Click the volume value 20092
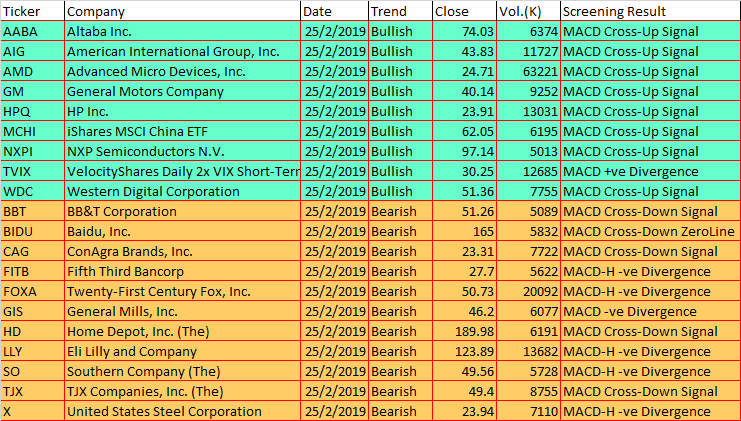Screen dimensions: 741x421 pyautogui.click(x=528, y=291)
